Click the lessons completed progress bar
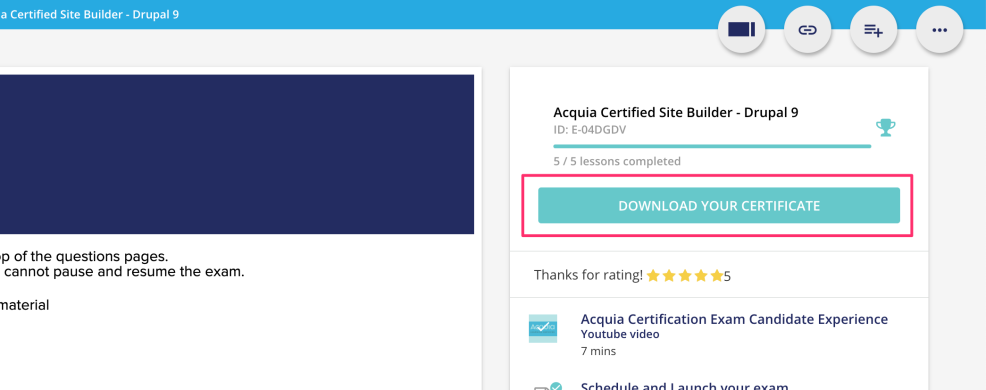This screenshot has width=986, height=390. (x=712, y=147)
